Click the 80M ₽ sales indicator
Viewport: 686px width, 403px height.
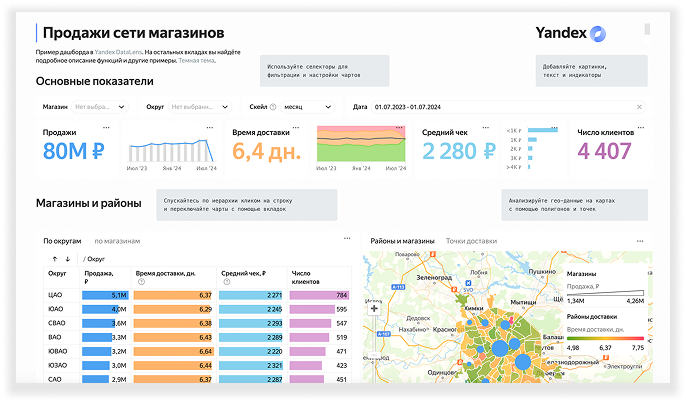74,151
